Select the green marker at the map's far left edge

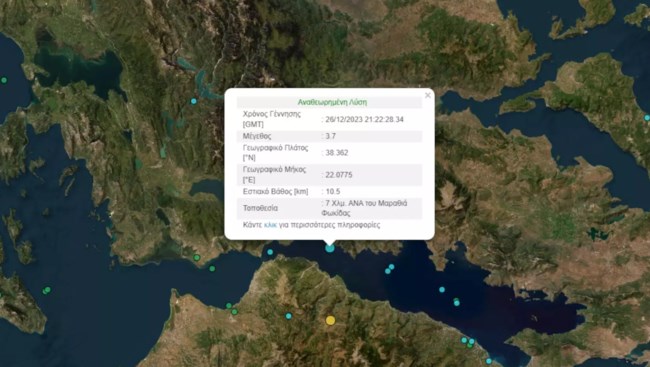[4, 80]
